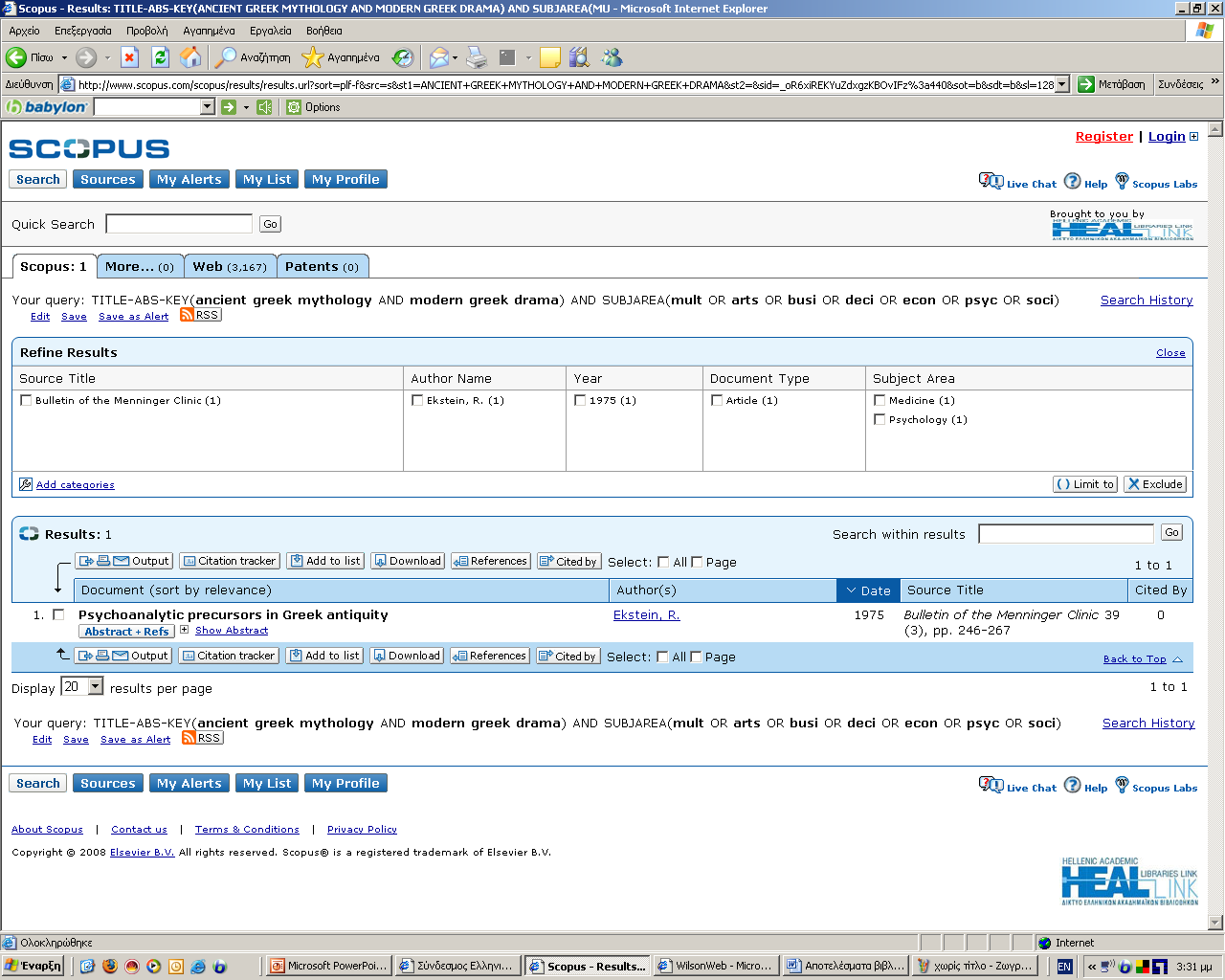1225x980 pixels.
Task: Expand the Συνδέσεις links toolbar chevron
Action: point(1215,82)
